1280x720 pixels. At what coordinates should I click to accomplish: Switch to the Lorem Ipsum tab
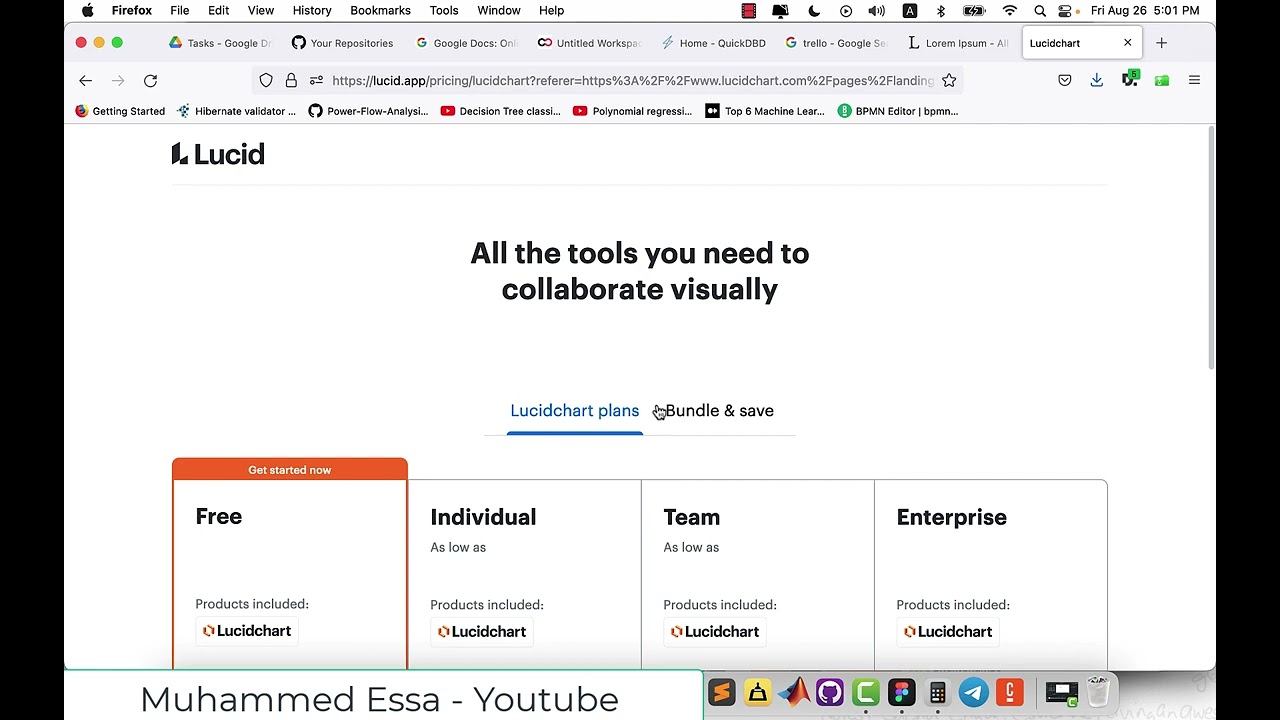pyautogui.click(x=958, y=43)
